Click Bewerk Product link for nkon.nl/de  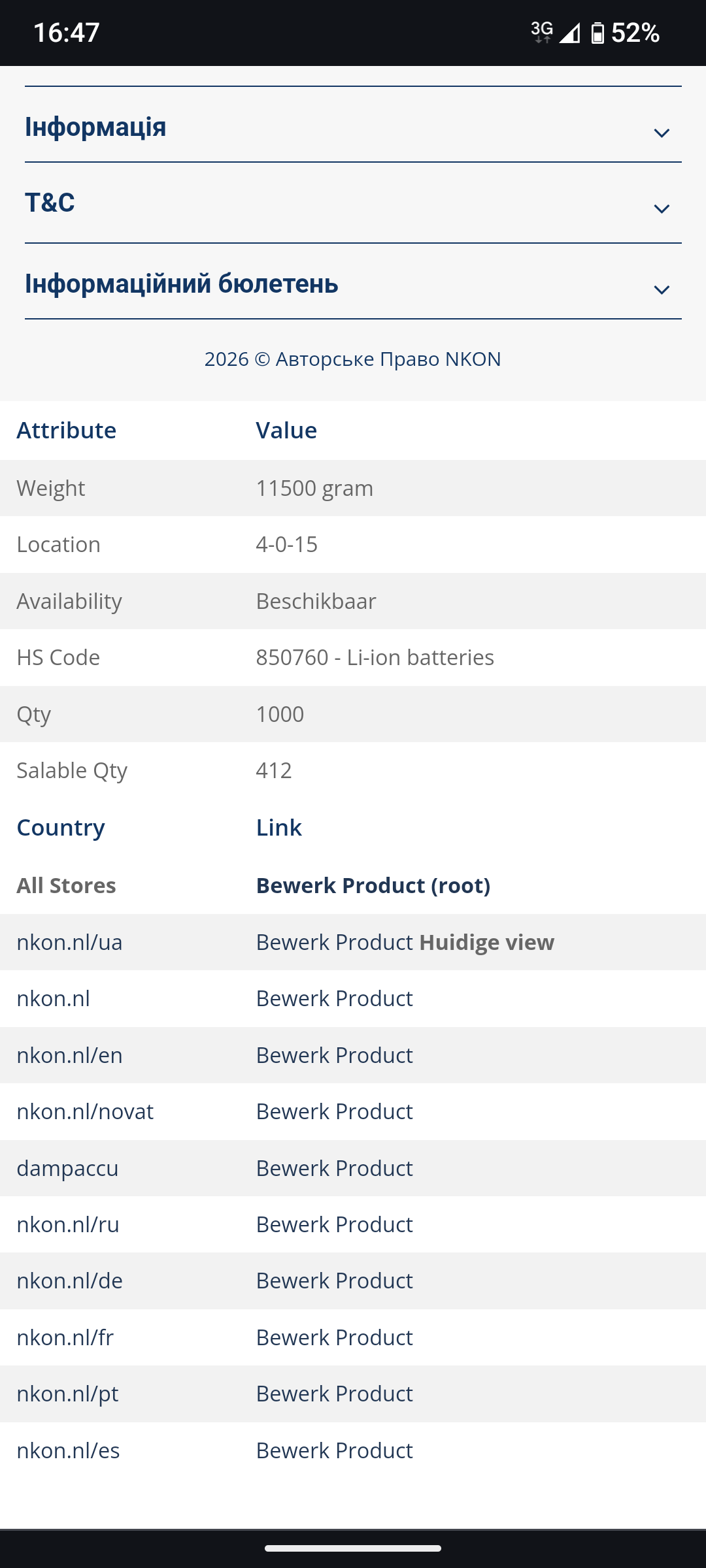coord(334,1281)
